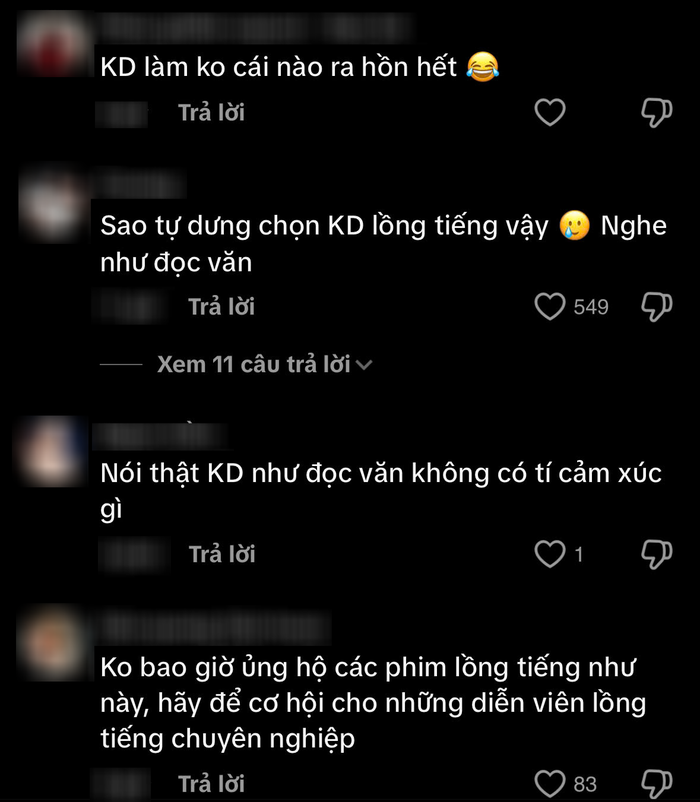Dislike the 'Nói thật KD như đọc văn' comment
The image size is (700, 802).
tap(657, 554)
